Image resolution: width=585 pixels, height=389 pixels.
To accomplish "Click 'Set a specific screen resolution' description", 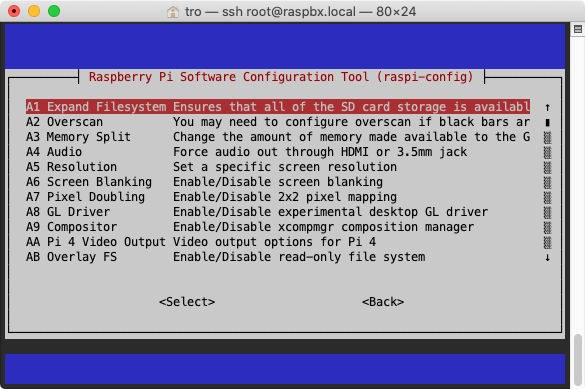I will (285, 167).
